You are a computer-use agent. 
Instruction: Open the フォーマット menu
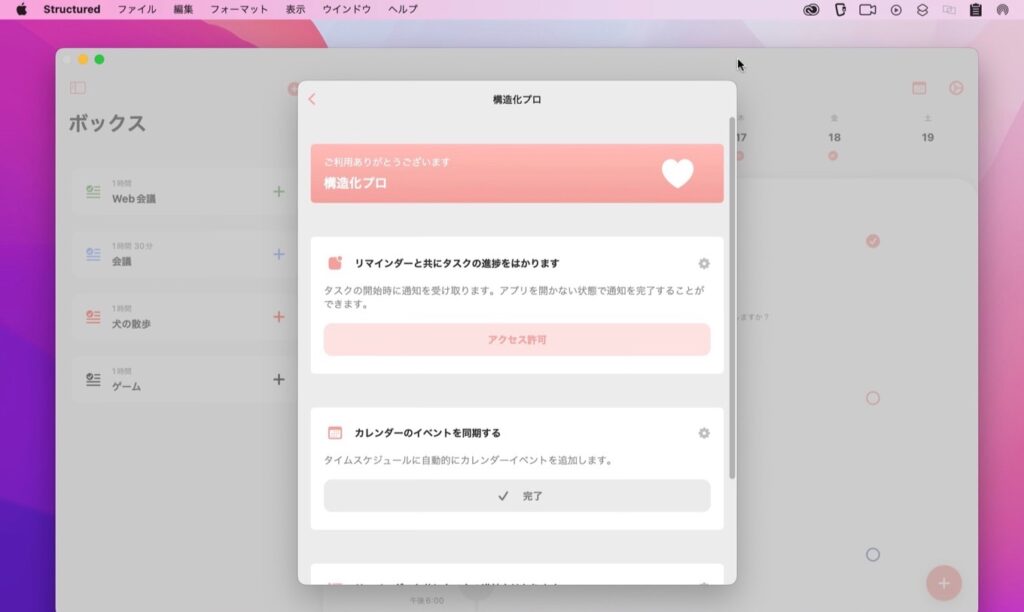pos(238,9)
